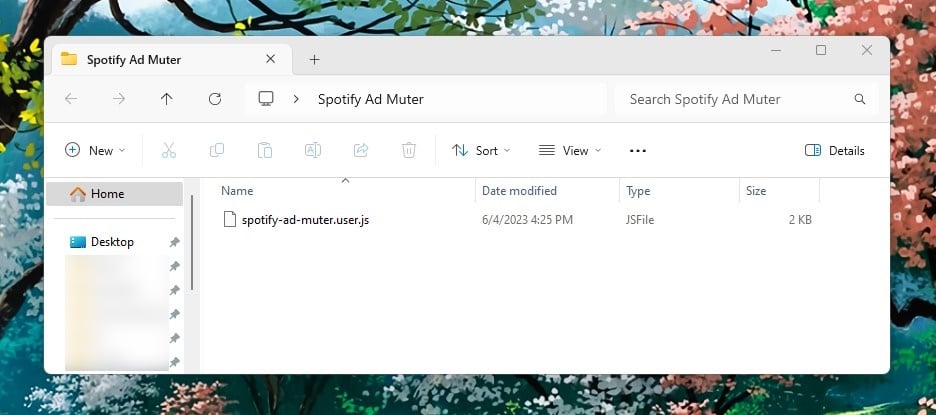Open the View layout dropdown
Viewport: 936px width, 415px height.
click(570, 150)
